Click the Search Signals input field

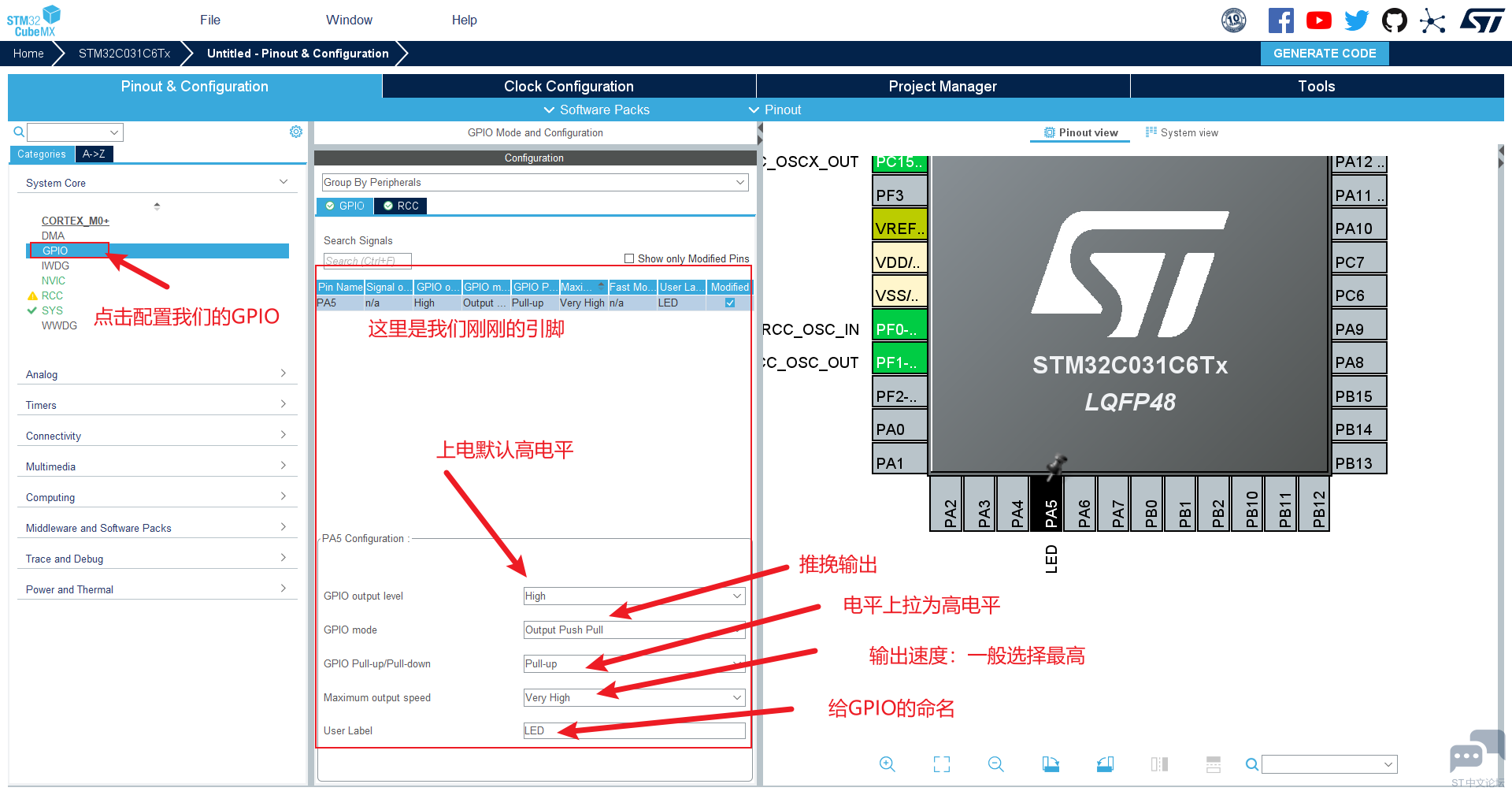pyautogui.click(x=367, y=261)
